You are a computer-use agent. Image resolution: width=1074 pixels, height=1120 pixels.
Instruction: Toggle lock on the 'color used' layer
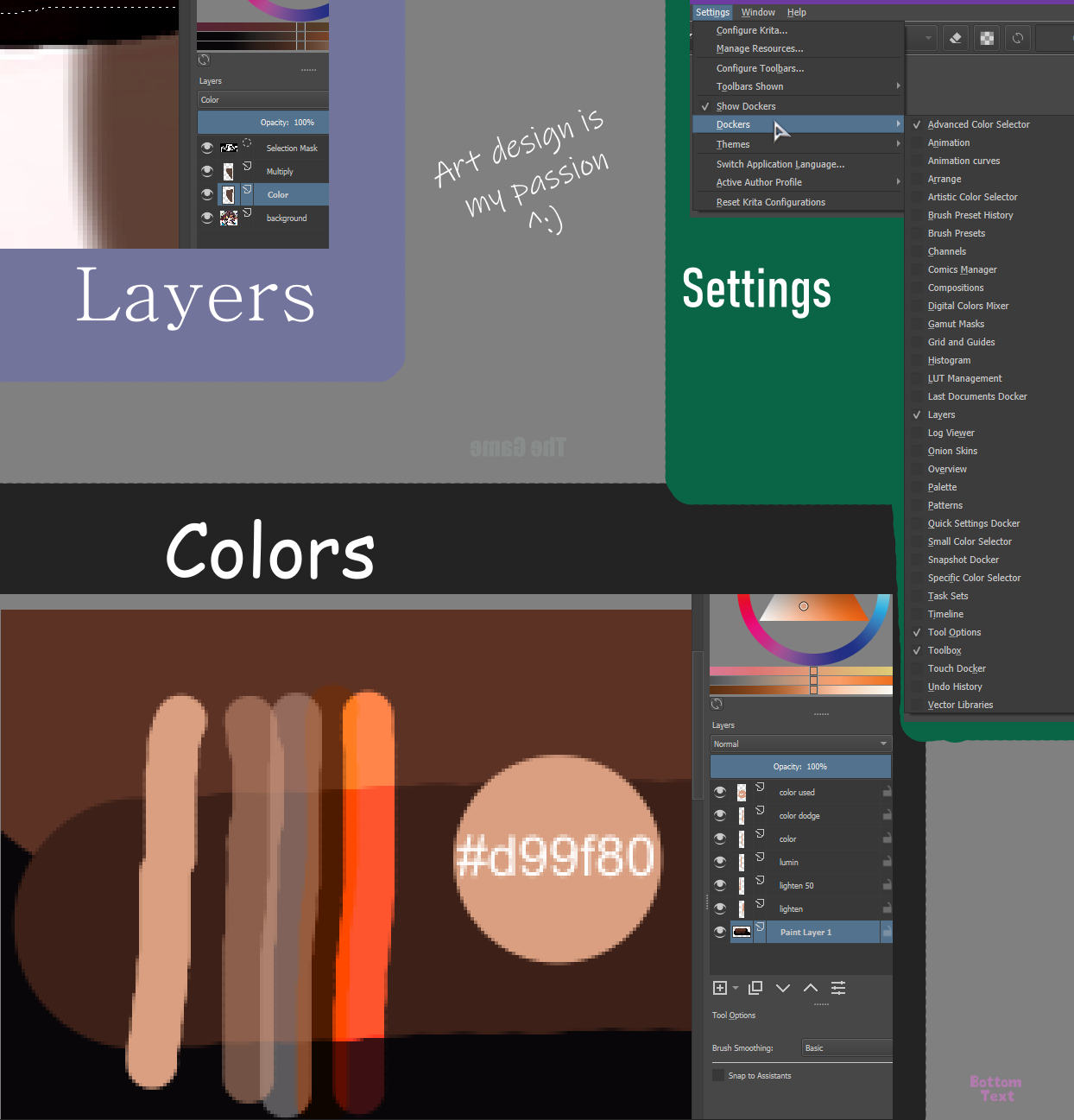(887, 792)
